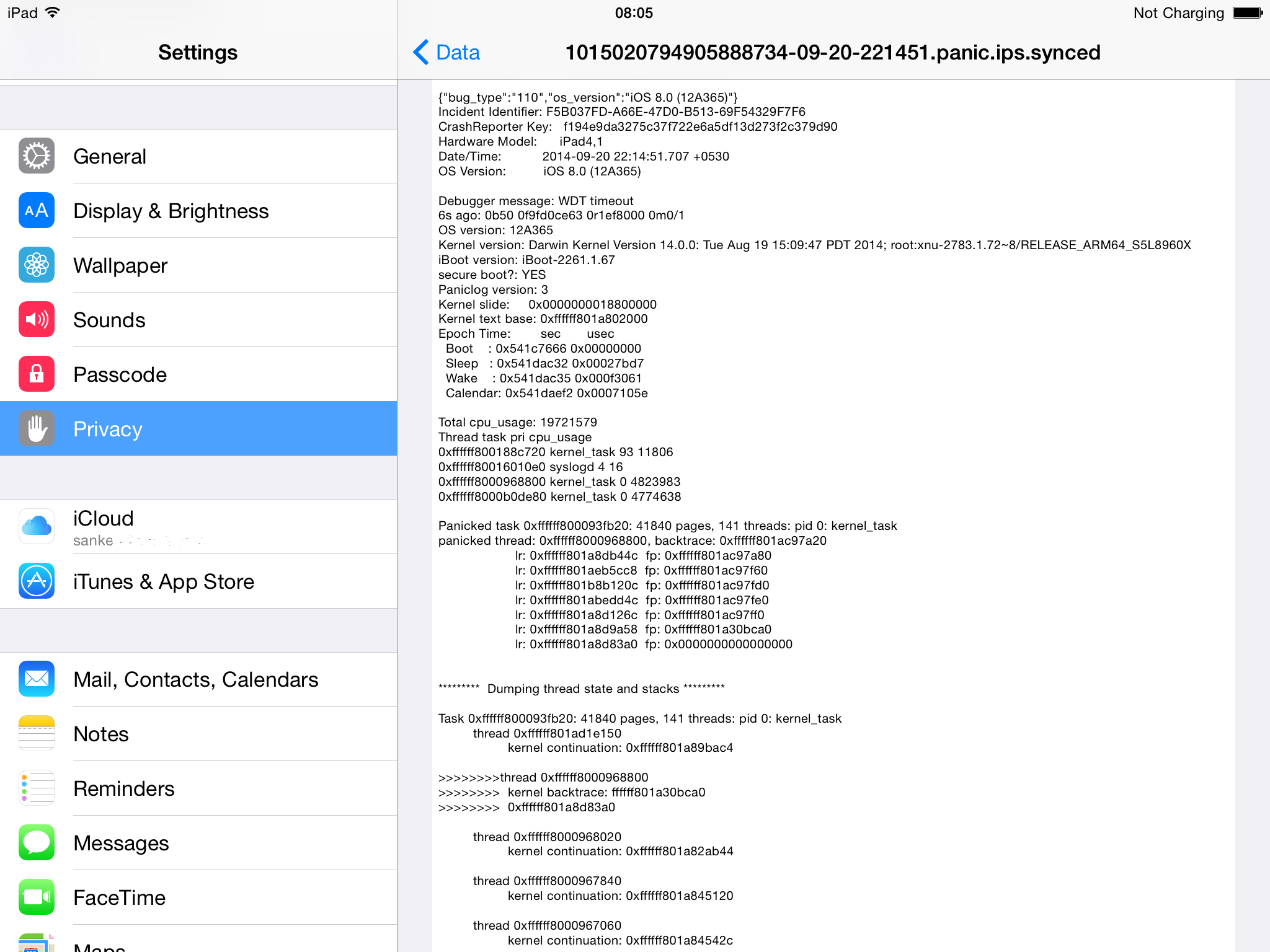Tap the Passcode lock icon
The width and height of the screenshot is (1270, 952).
(37, 374)
